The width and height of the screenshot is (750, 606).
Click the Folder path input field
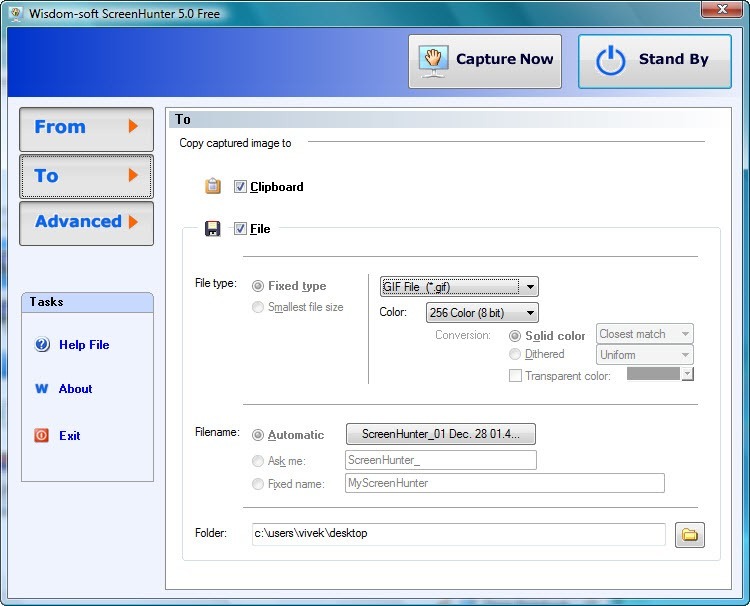(458, 534)
